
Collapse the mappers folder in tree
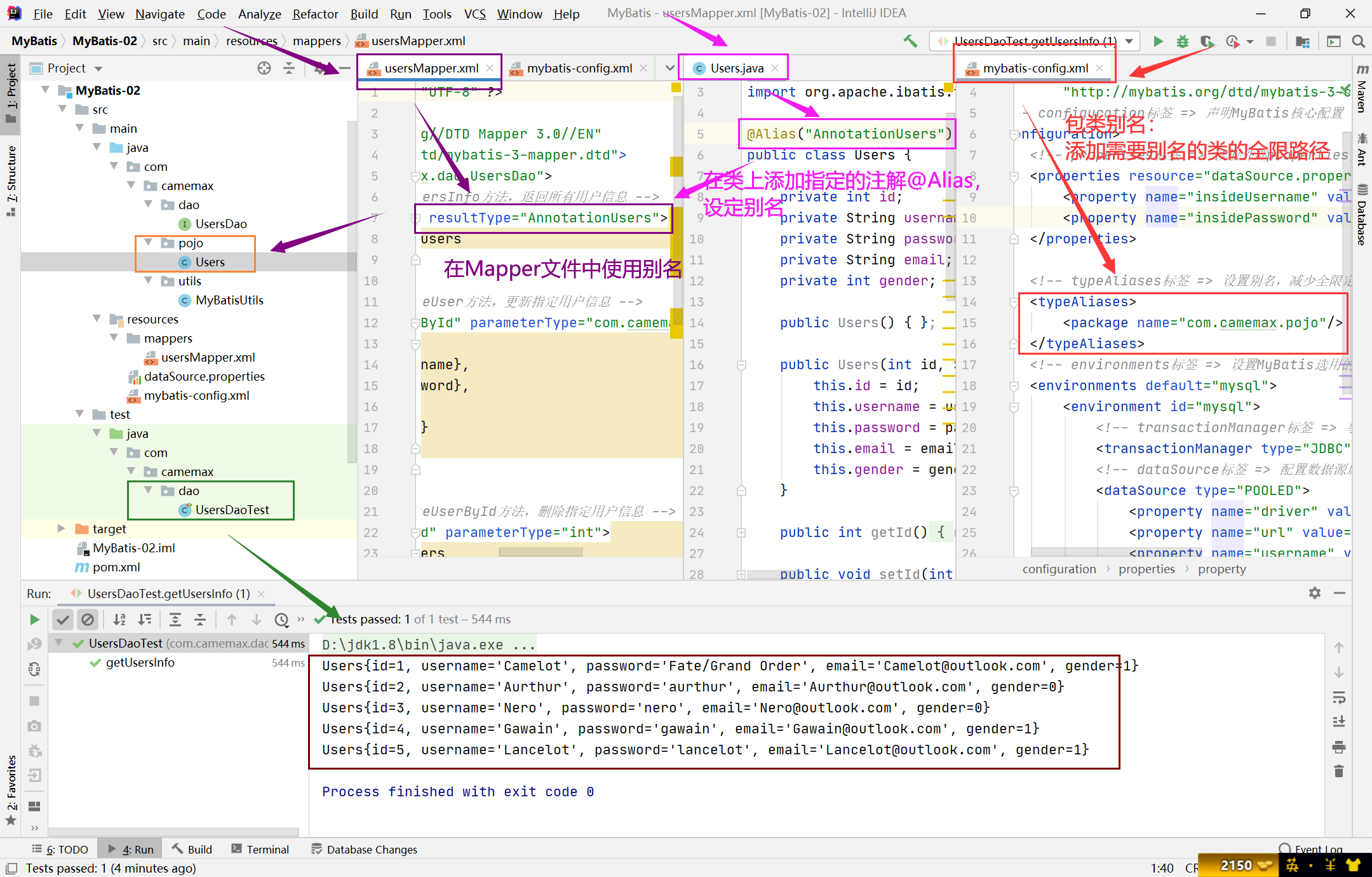pos(114,338)
